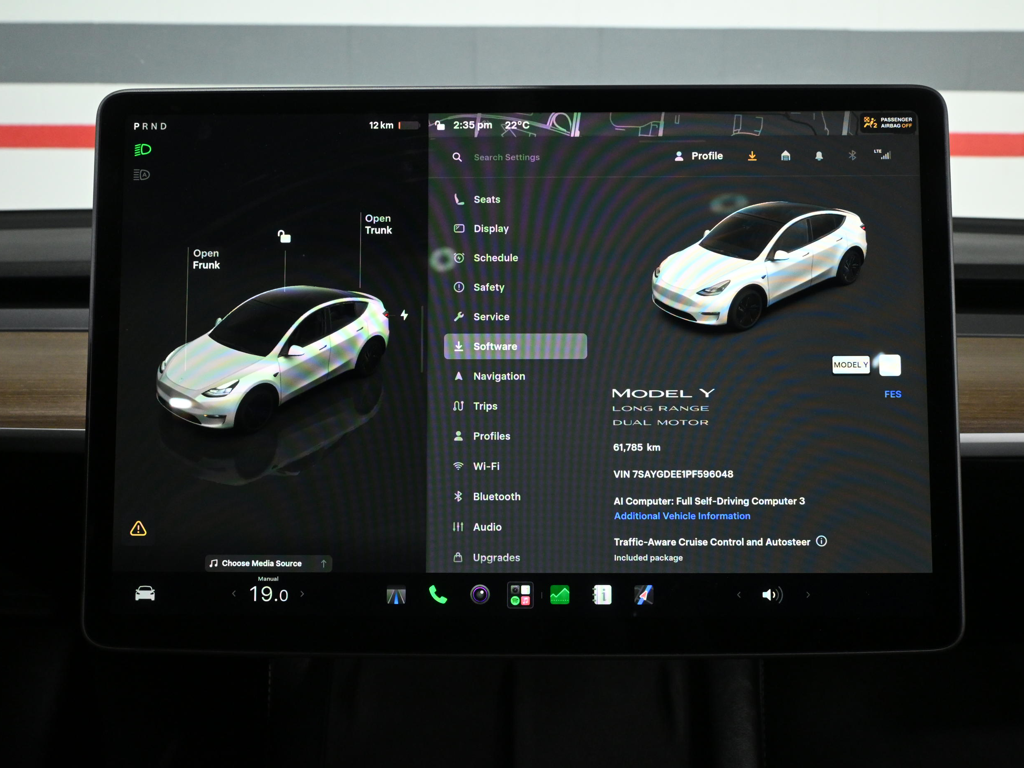Open the camera app icon
The width and height of the screenshot is (1024, 768).
tap(480, 594)
